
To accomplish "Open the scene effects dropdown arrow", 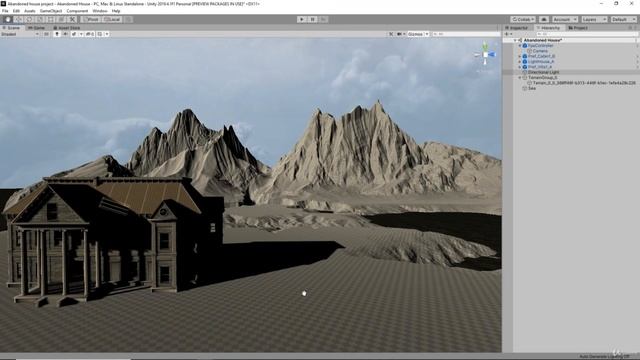I will point(81,34).
